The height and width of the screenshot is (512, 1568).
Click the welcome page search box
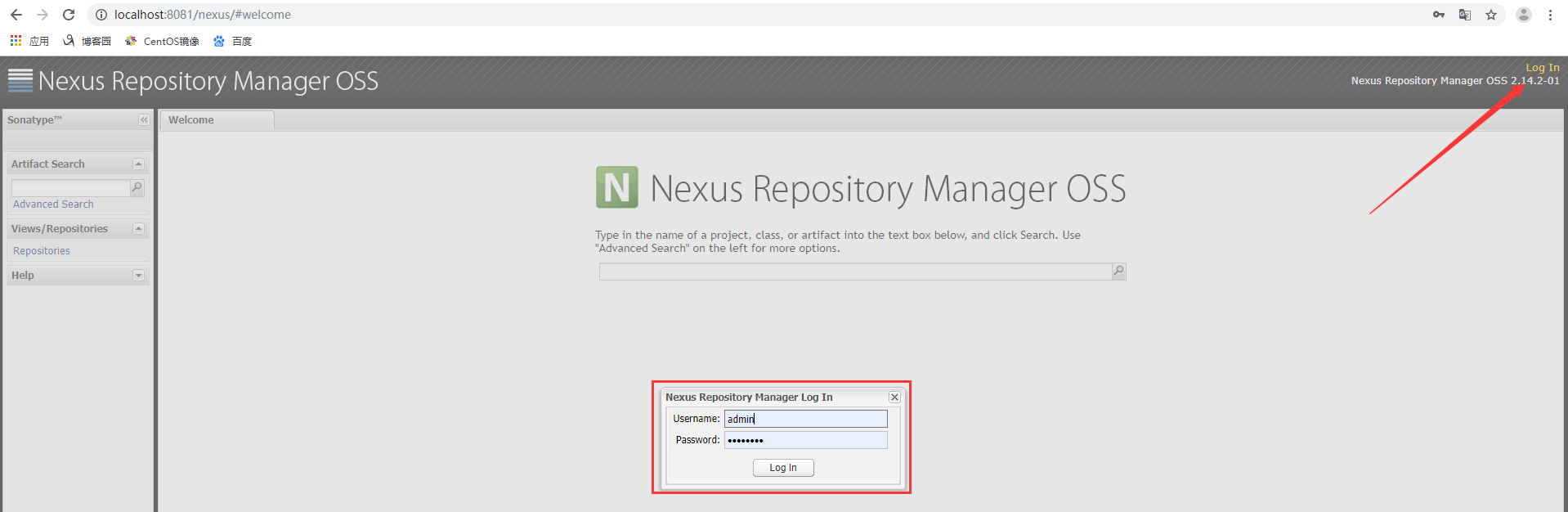pyautogui.click(x=855, y=272)
